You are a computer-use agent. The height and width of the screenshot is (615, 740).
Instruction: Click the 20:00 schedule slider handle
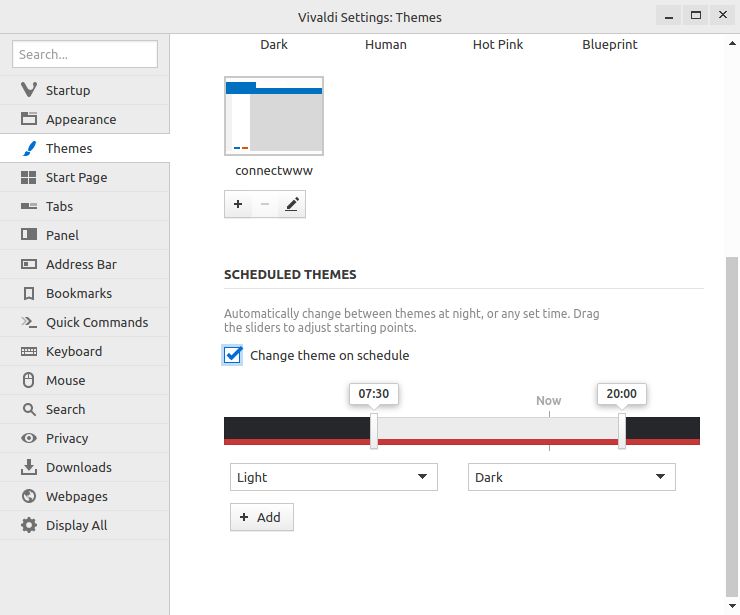[x=622, y=431]
